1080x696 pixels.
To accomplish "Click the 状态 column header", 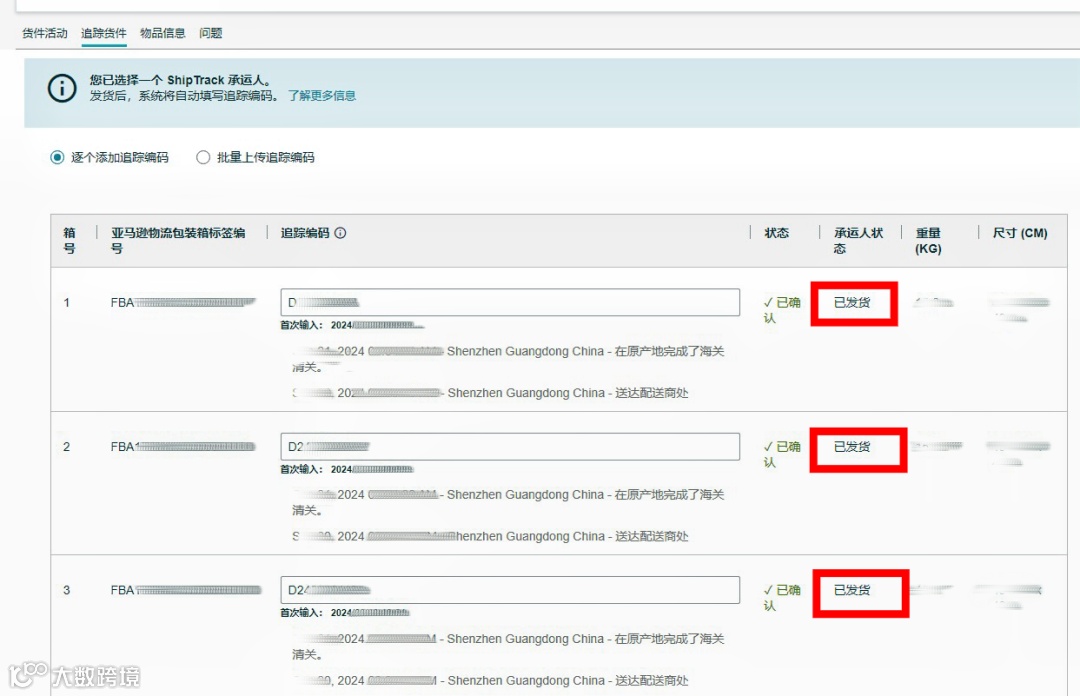I will click(776, 233).
